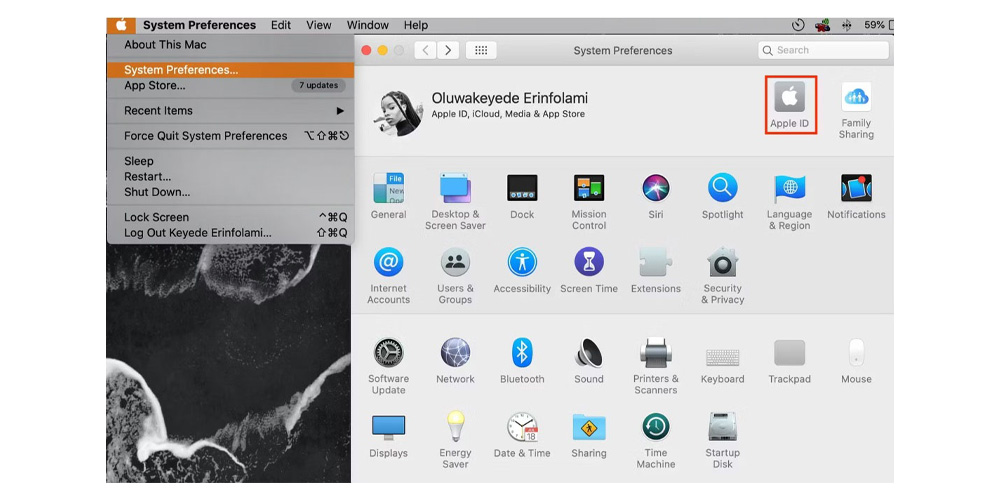Expand the Recent Items submenu
Viewport: 1000px width, 500px height.
click(230, 110)
